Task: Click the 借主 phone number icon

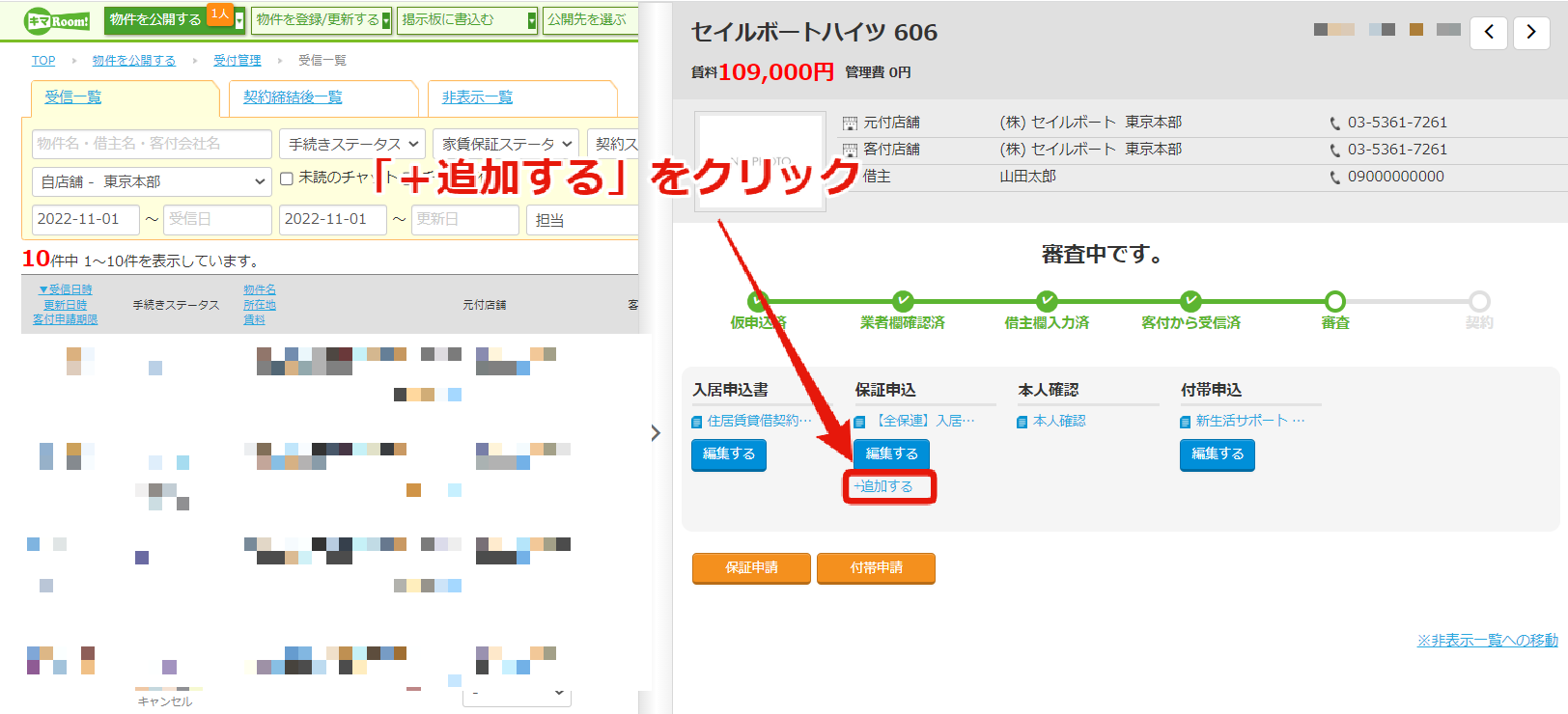Action: pos(1334,178)
